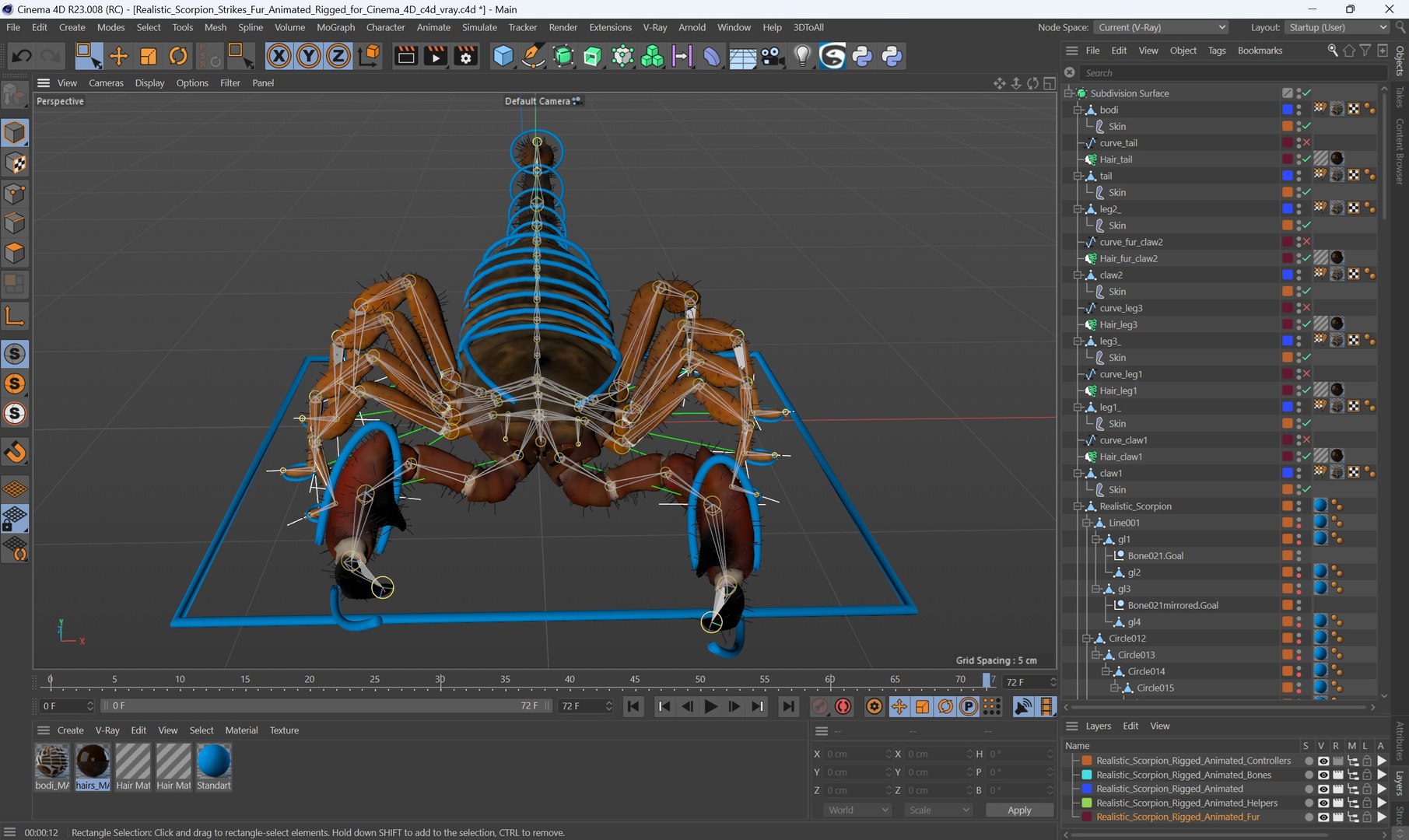Open the viewport Cameras menu
This screenshot has width=1409, height=840.
[106, 83]
